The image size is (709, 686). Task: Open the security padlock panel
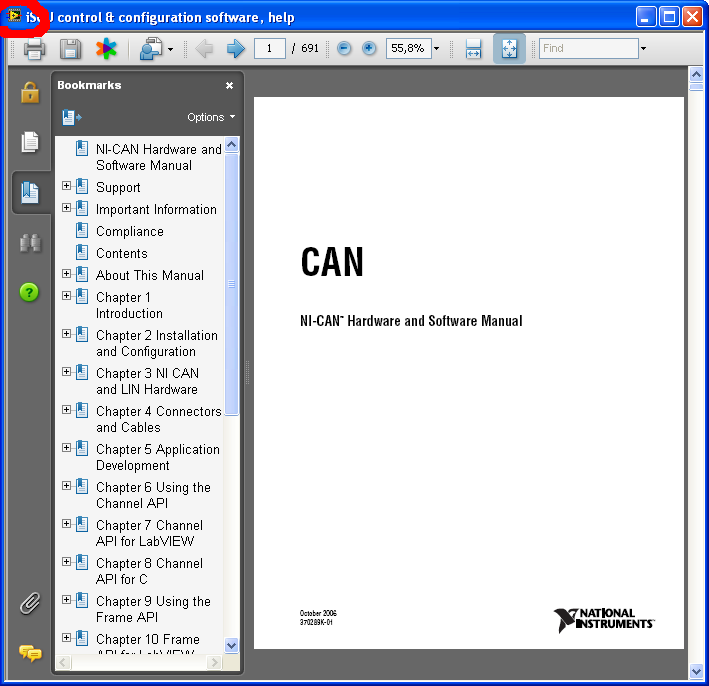pyautogui.click(x=30, y=93)
